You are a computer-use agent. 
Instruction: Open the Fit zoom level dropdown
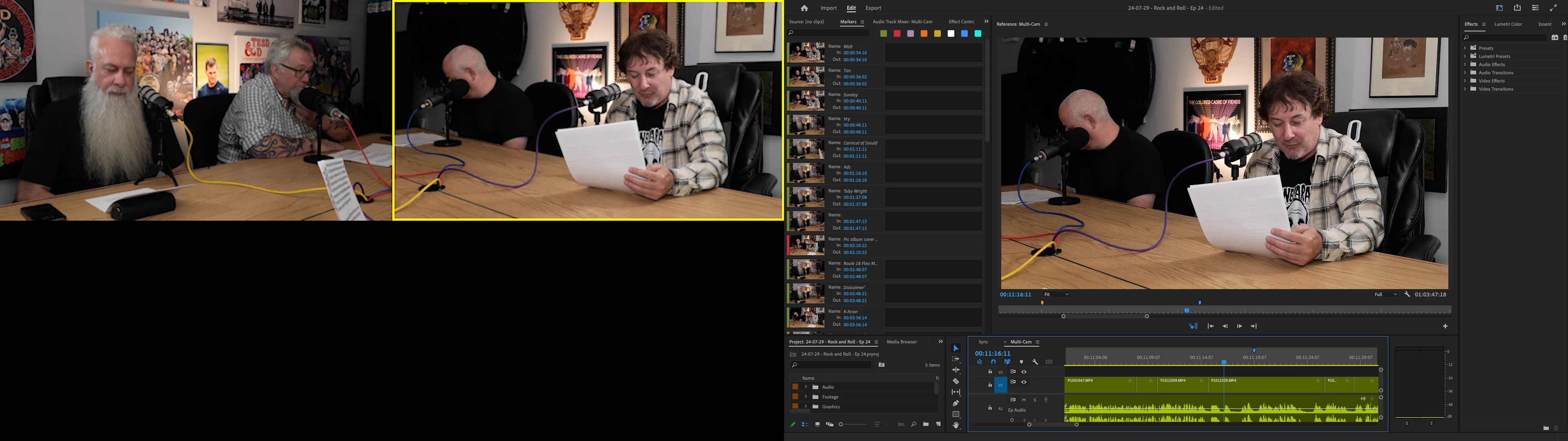(1056, 294)
